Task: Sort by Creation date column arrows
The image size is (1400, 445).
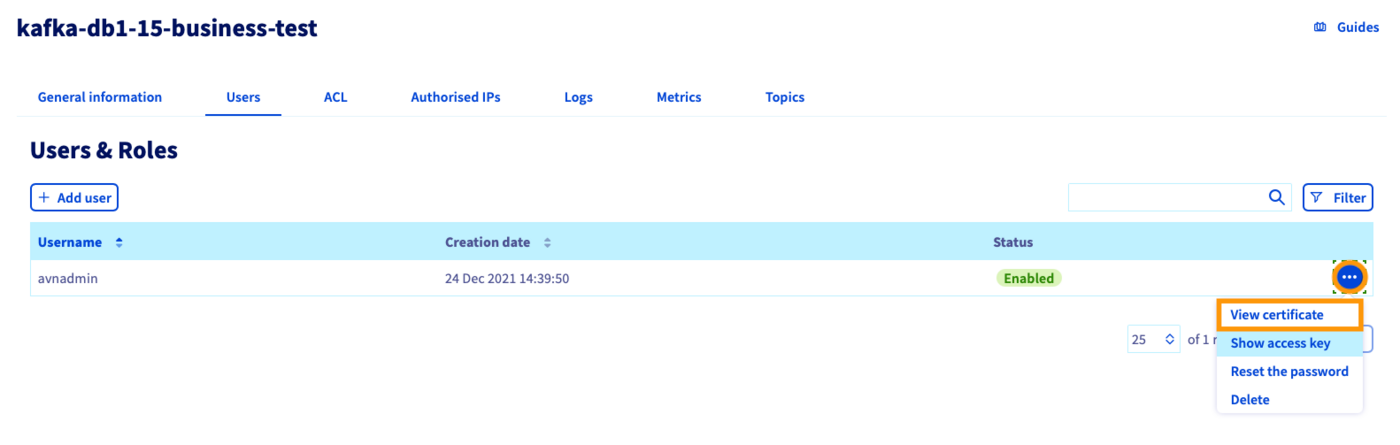Action: pos(547,243)
